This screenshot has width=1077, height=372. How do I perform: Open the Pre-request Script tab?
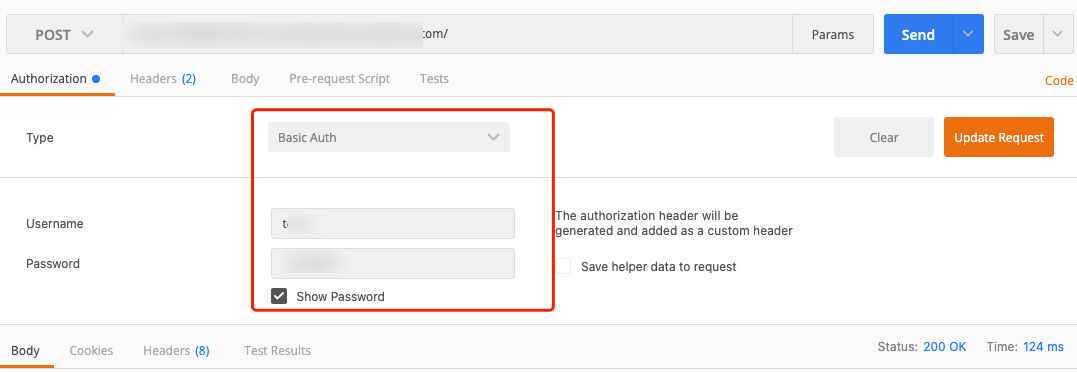(x=339, y=79)
